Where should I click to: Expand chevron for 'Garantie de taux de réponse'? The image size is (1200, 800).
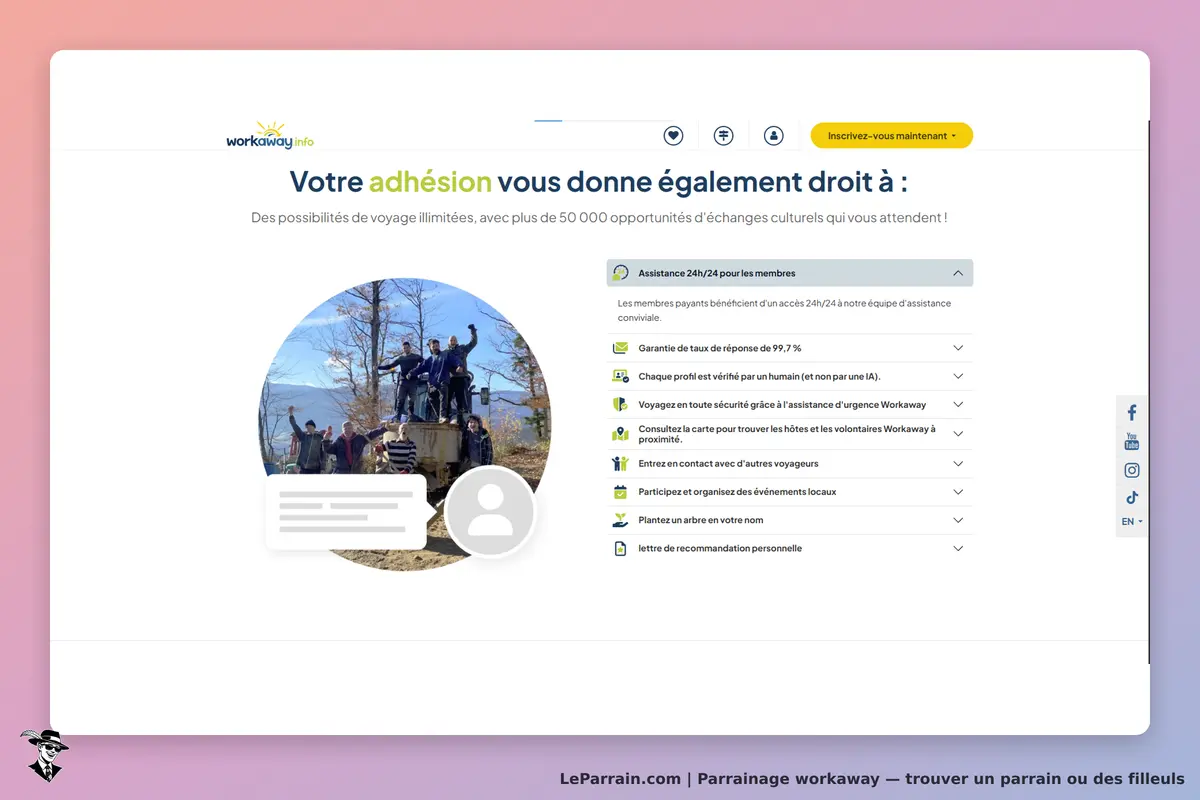(958, 348)
